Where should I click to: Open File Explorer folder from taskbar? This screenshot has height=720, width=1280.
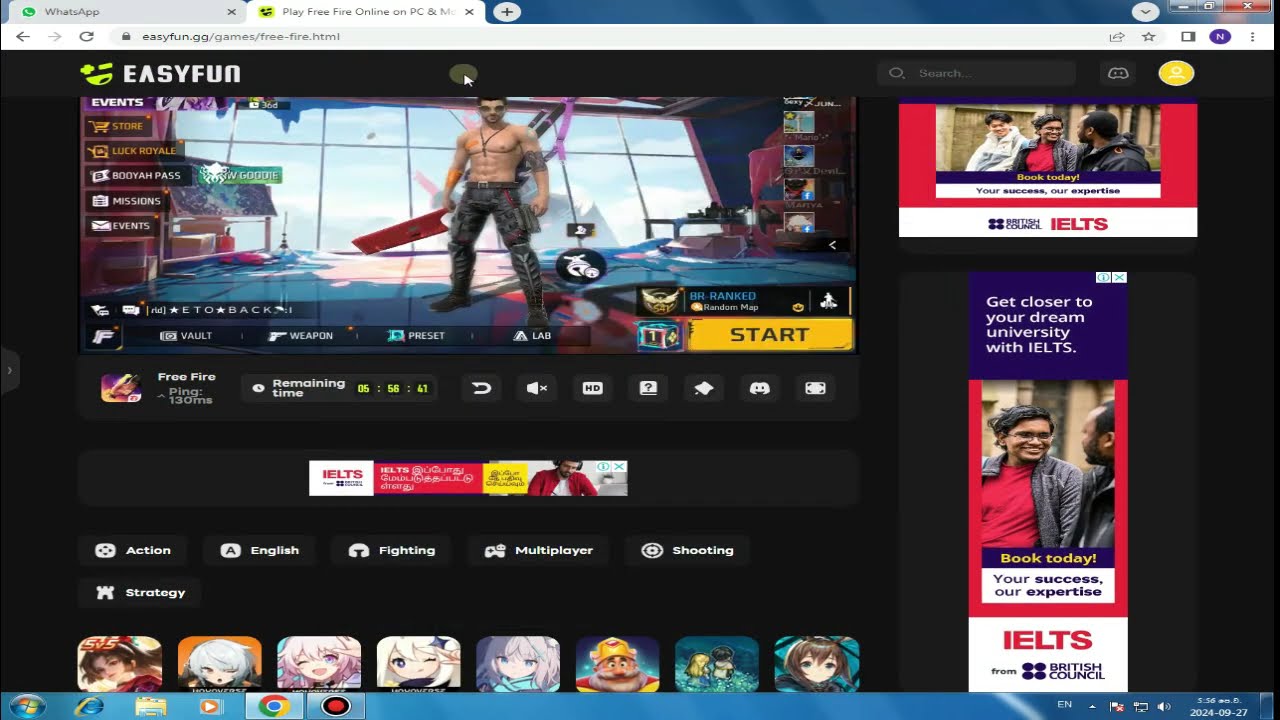151,706
